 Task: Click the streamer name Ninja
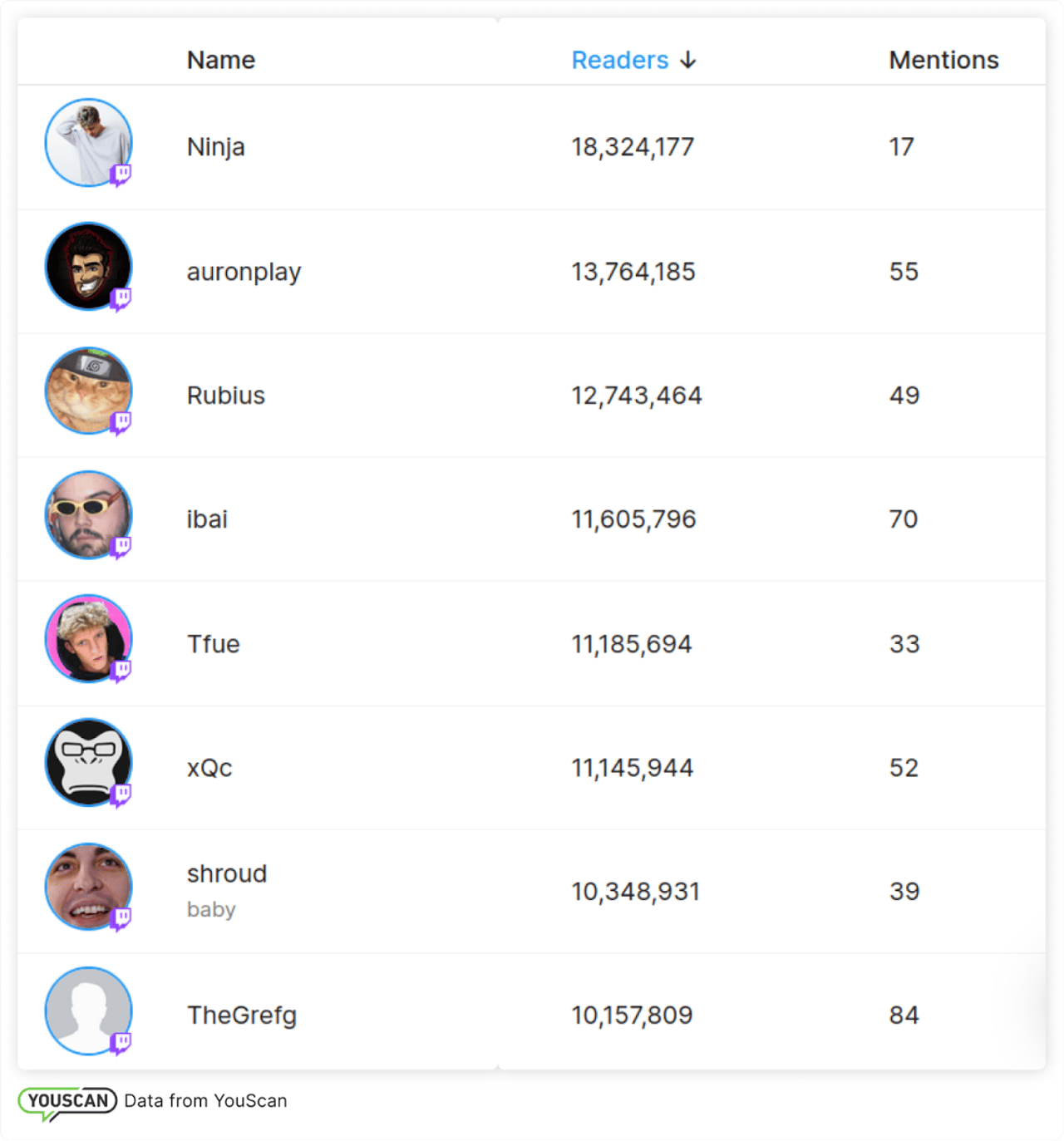click(216, 146)
